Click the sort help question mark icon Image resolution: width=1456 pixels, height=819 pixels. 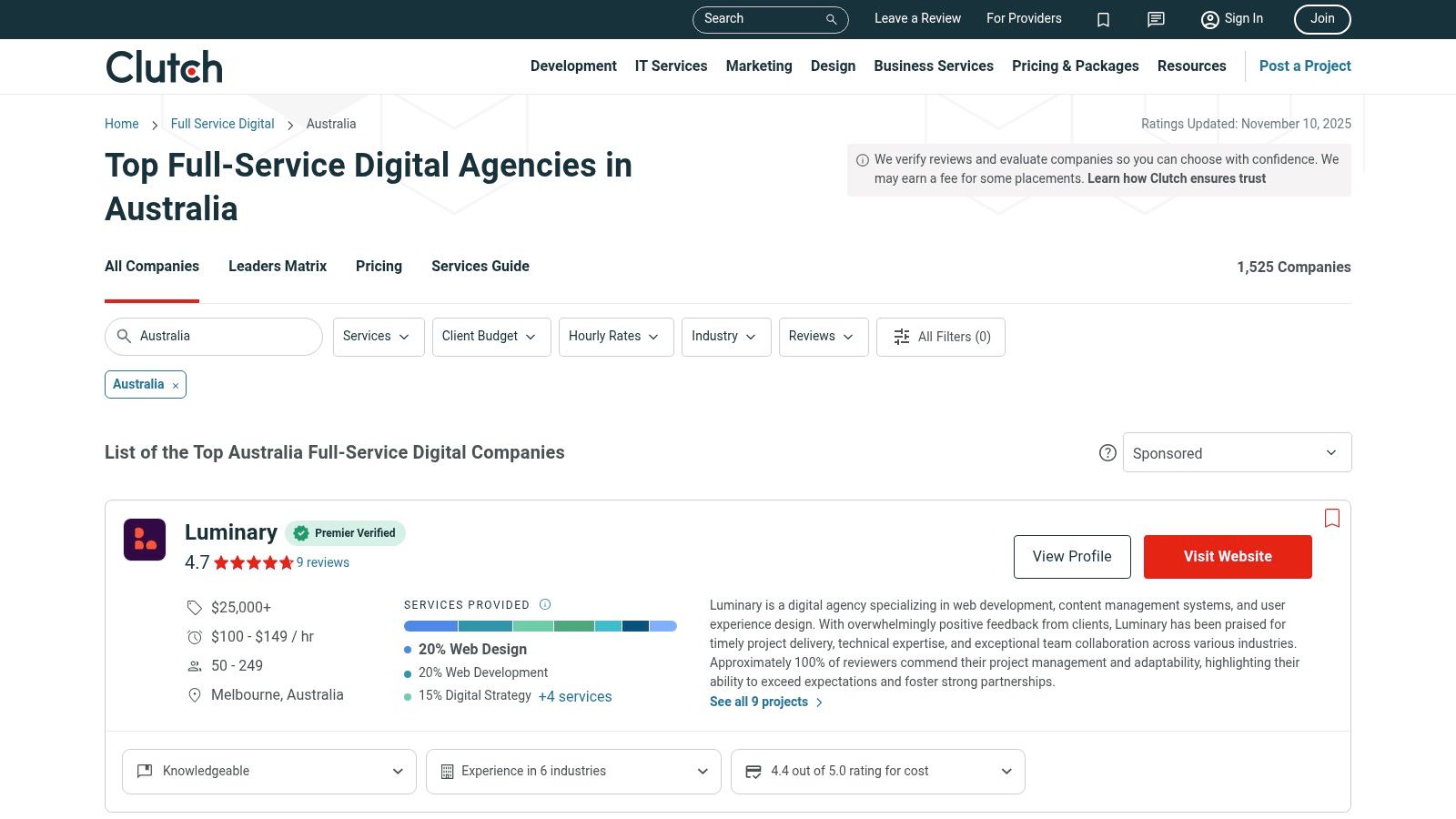click(1107, 453)
